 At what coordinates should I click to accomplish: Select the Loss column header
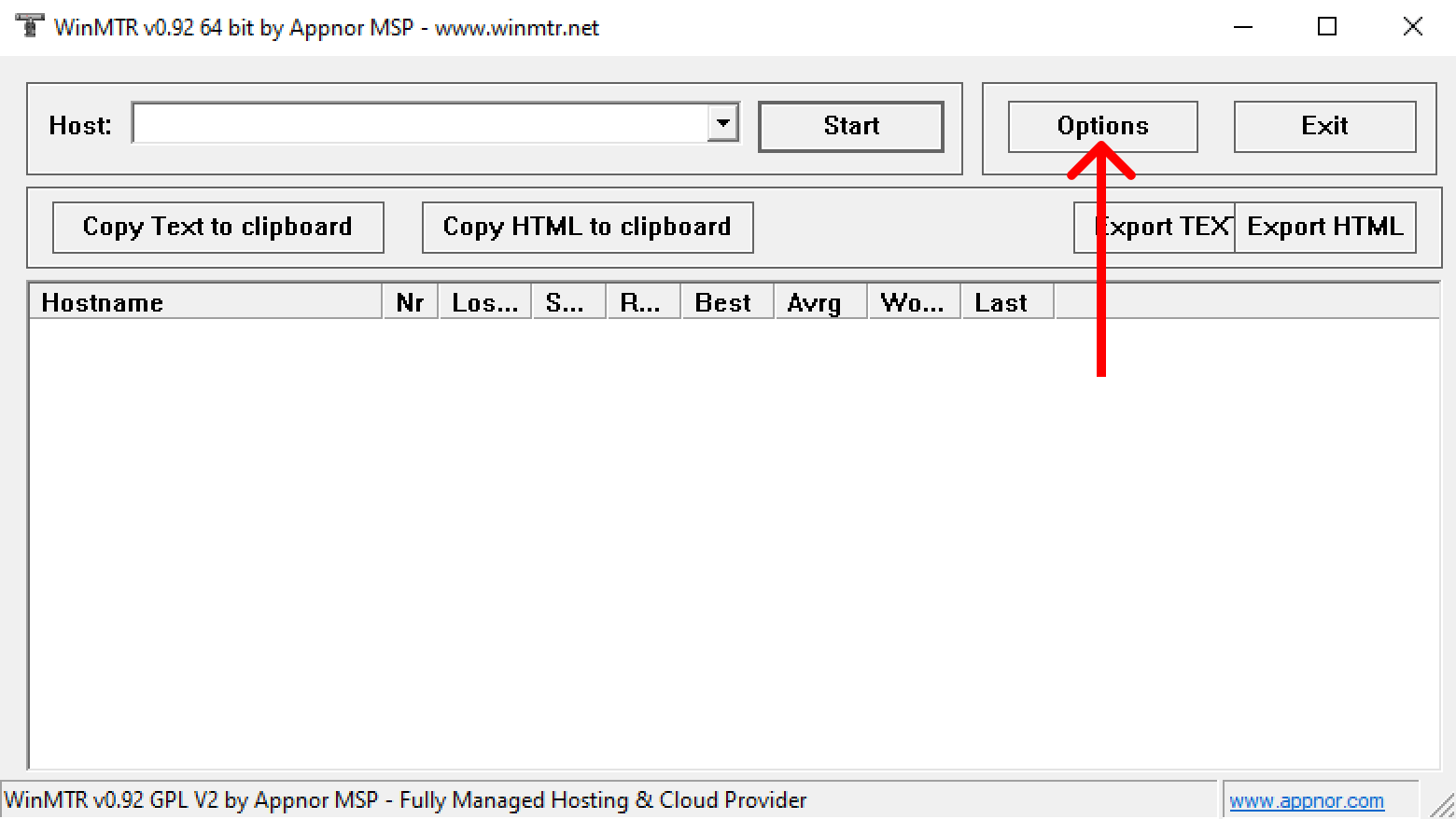click(x=485, y=302)
